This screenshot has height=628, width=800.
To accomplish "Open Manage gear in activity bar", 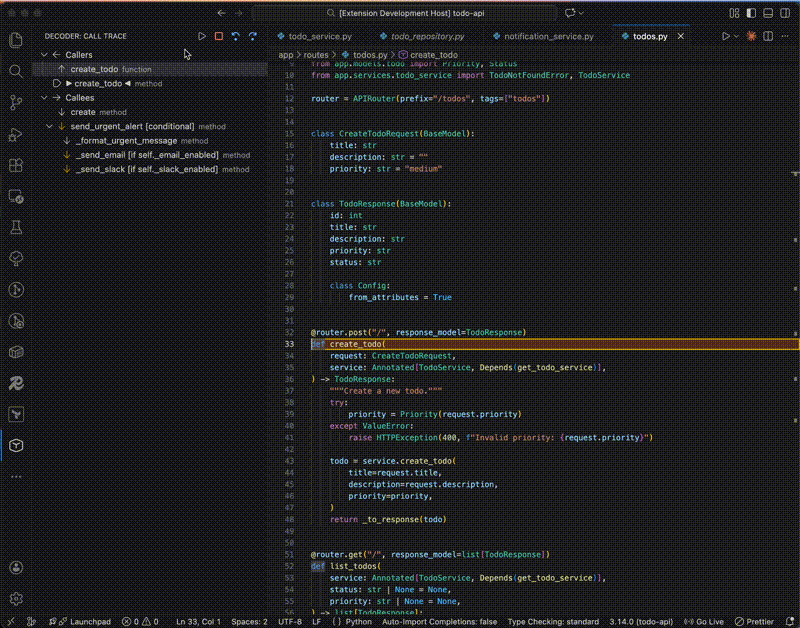I will pyautogui.click(x=16, y=598).
